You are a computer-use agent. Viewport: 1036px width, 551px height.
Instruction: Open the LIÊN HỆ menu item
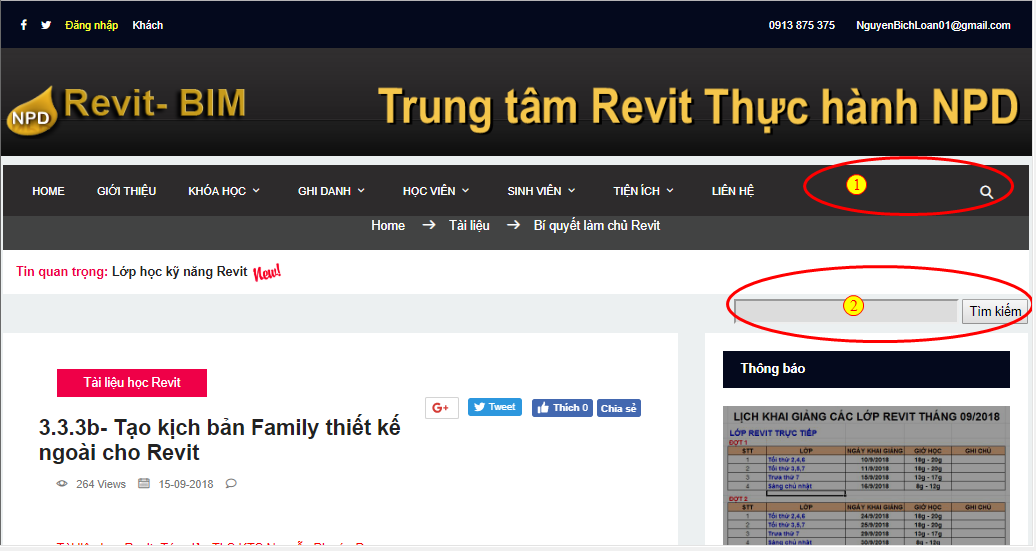(733, 191)
